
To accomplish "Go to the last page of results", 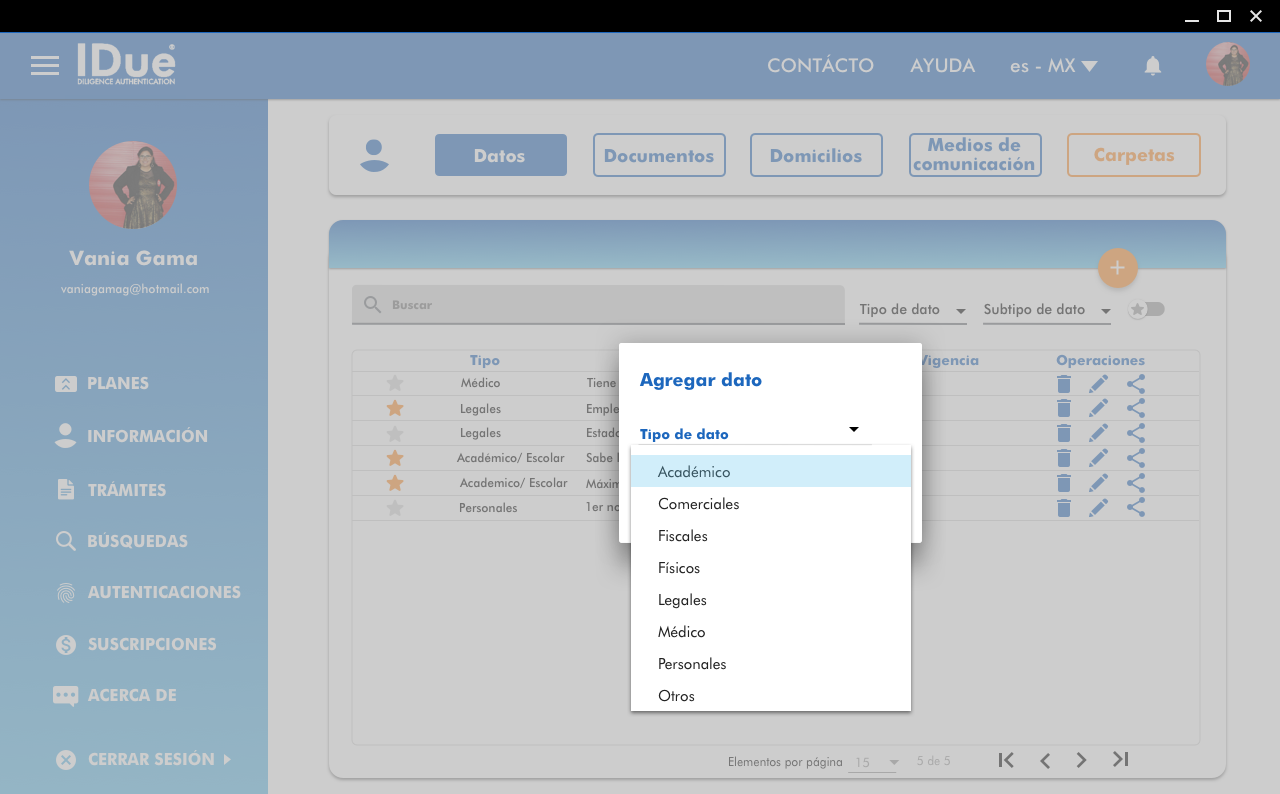I will [1121, 760].
